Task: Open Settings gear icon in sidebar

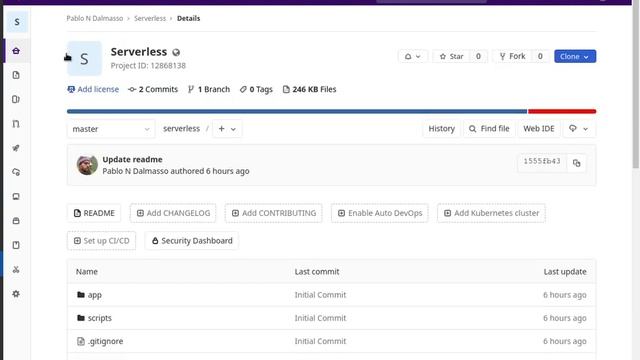Action: pyautogui.click(x=16, y=293)
